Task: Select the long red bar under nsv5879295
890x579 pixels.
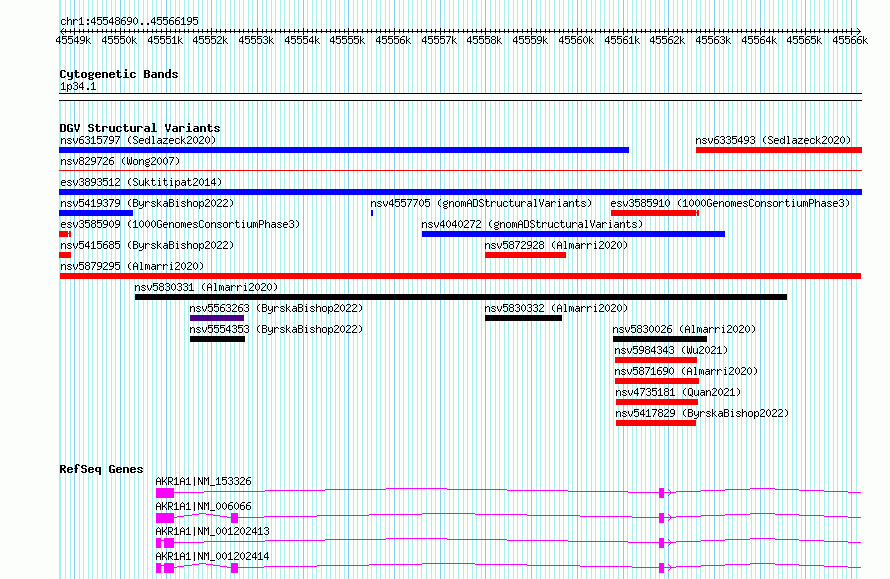Action: [460, 276]
